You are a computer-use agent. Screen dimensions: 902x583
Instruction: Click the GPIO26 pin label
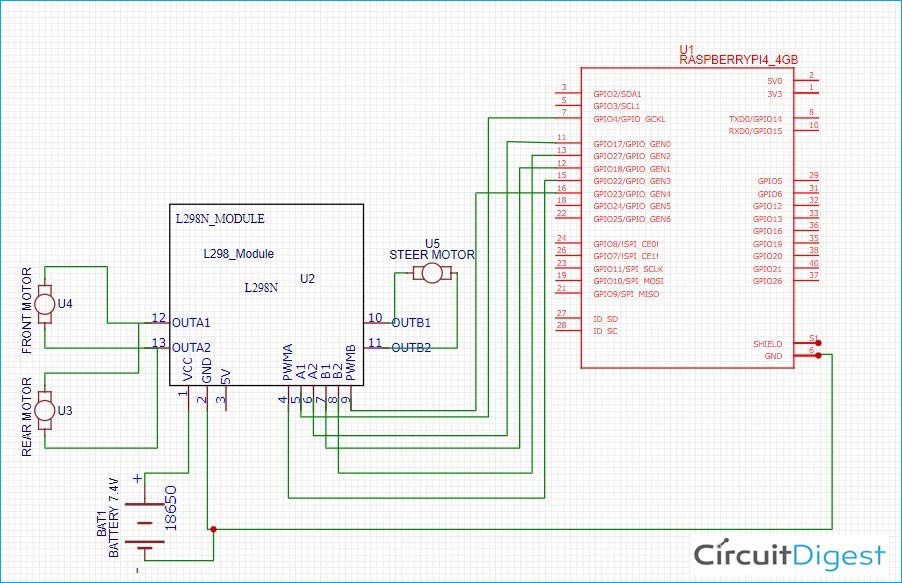click(767, 281)
